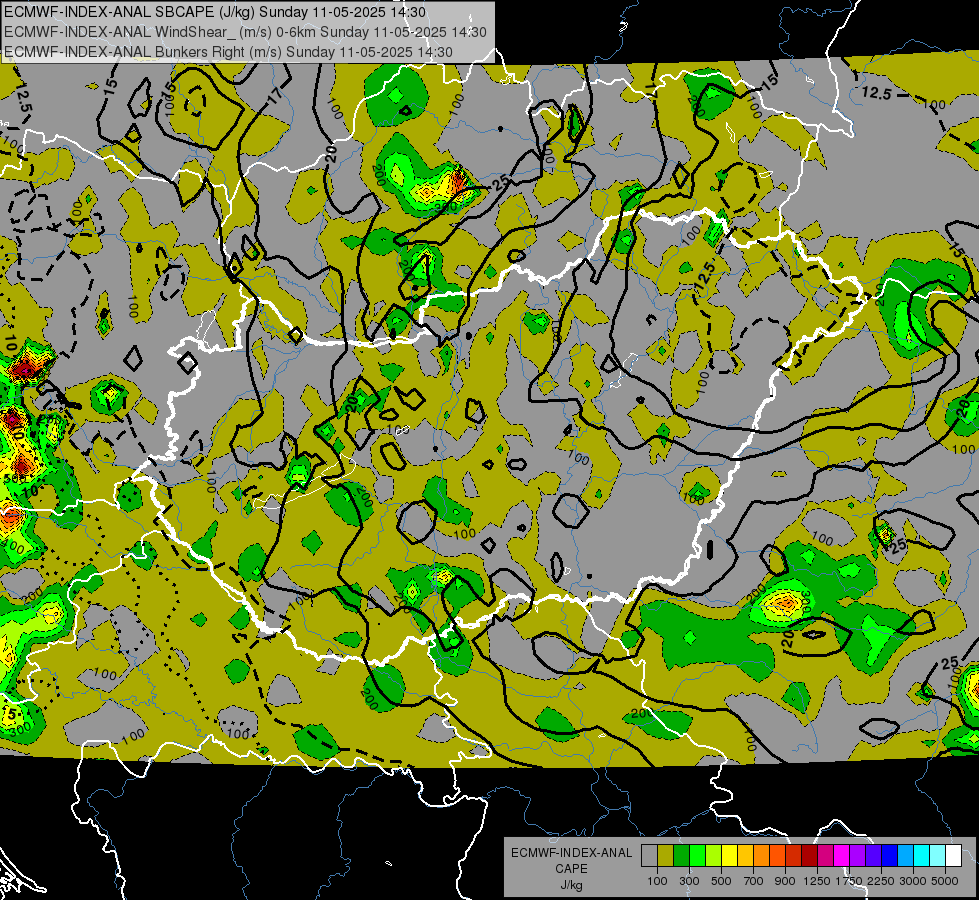Pick the pure yellow swatch in the legend
979x900 pixels.
[729, 856]
